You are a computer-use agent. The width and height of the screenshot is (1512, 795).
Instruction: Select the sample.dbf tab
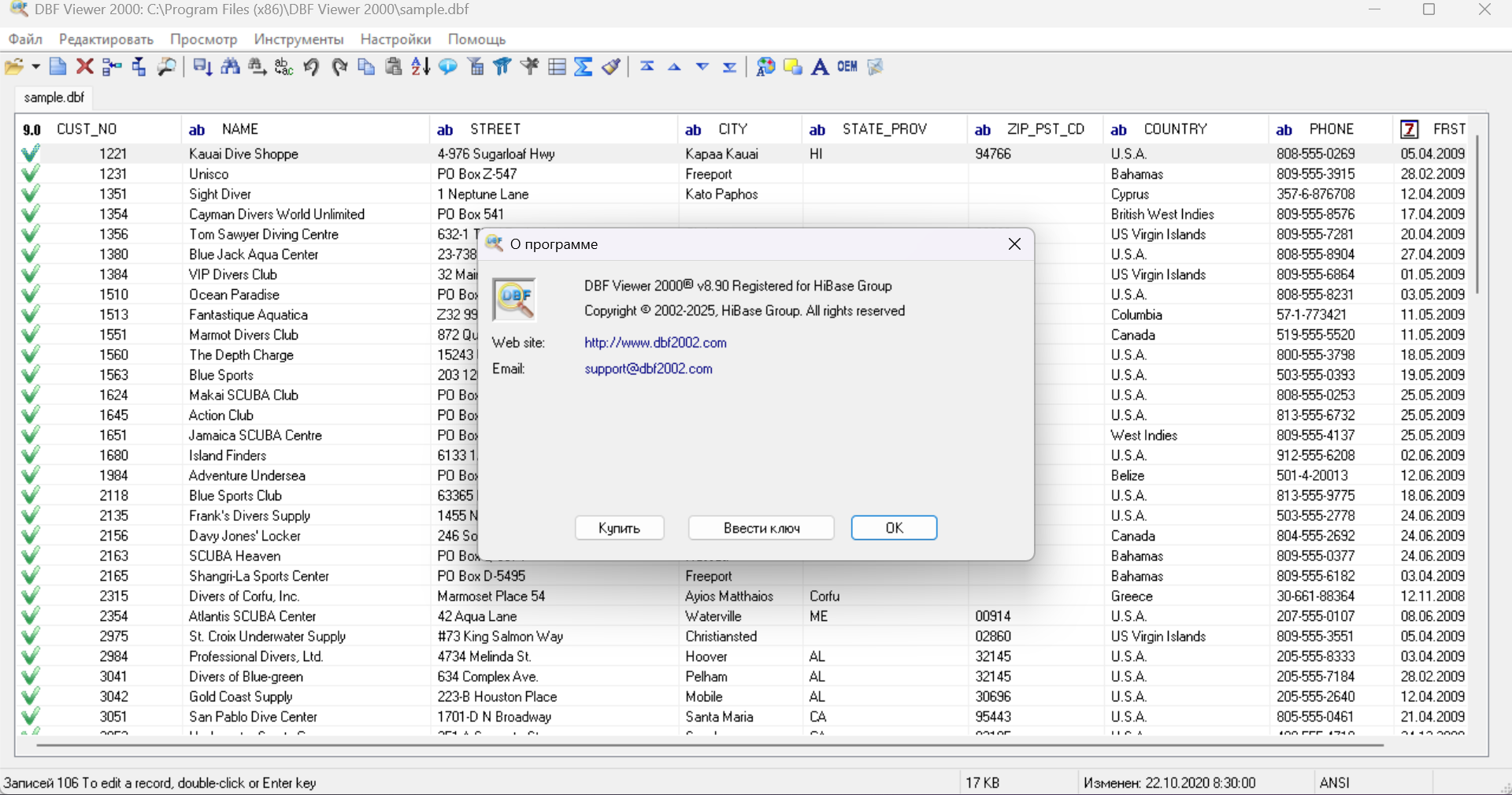tap(54, 98)
